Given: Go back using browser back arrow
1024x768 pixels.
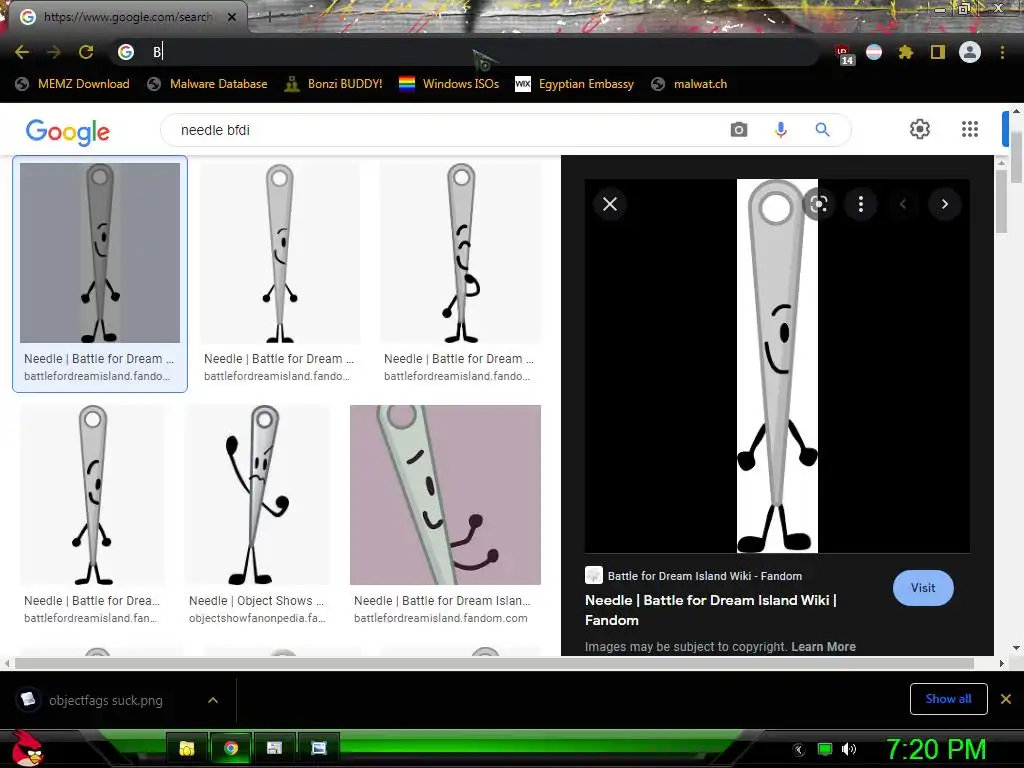Looking at the screenshot, I should (x=22, y=52).
